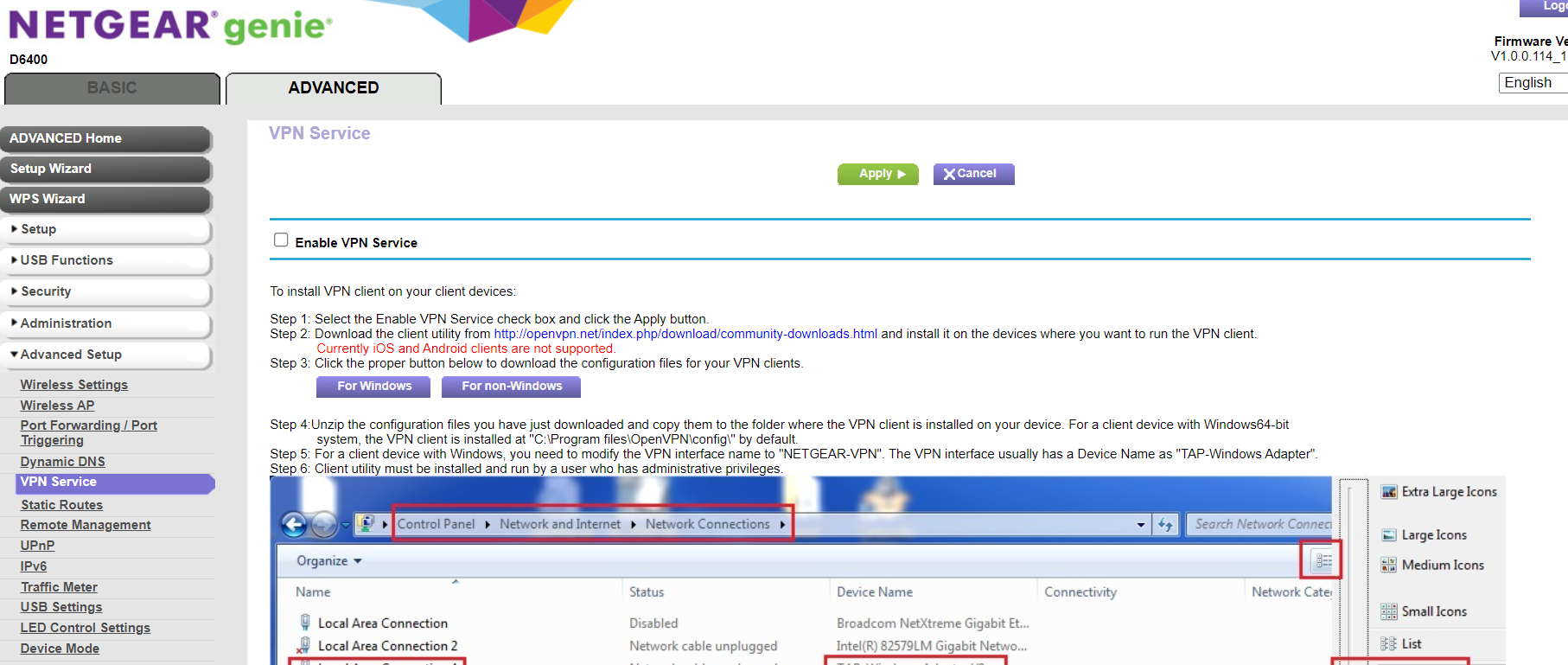Viewport: 1568px width, 665px height.
Task: Switch to the BASIC tab
Action: pos(112,88)
